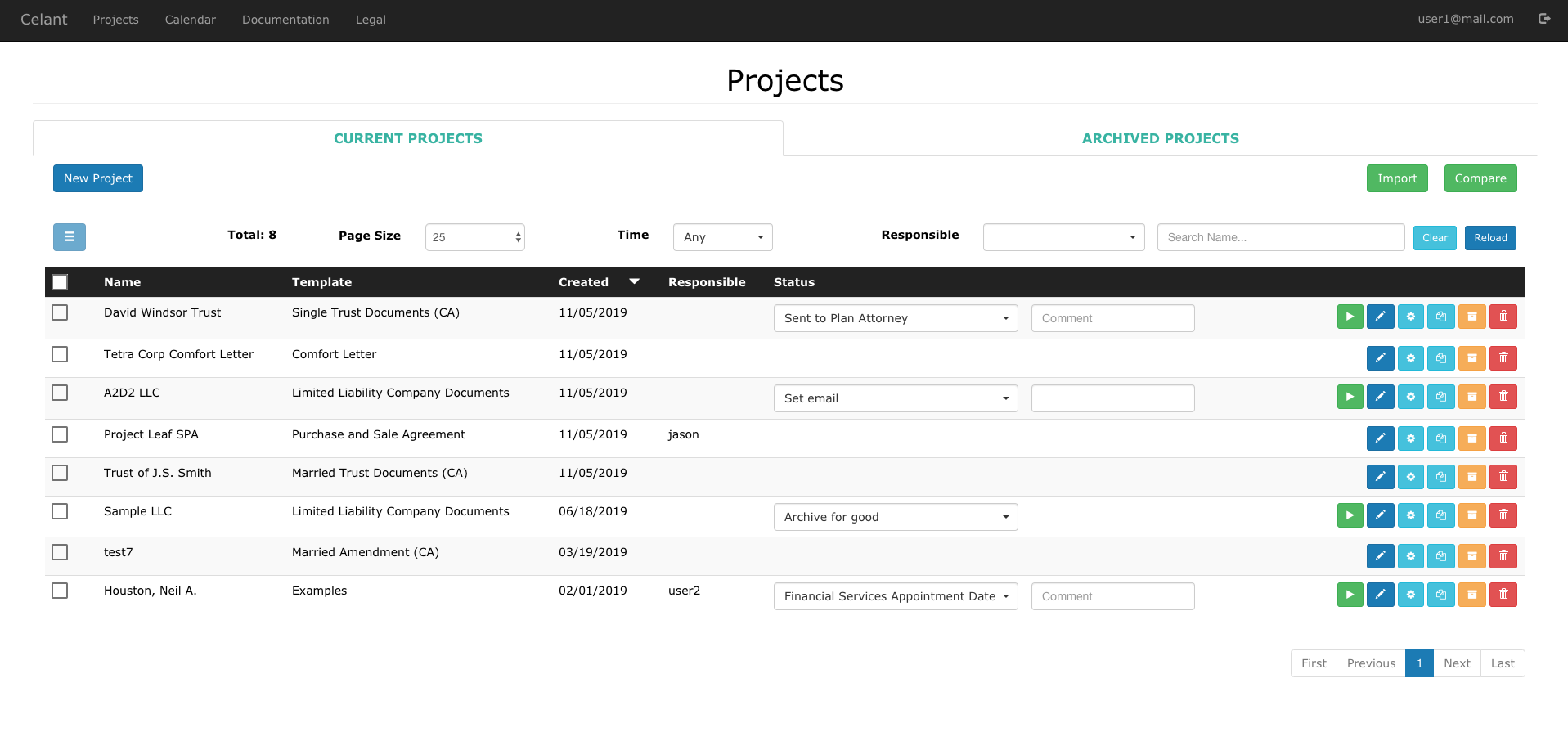Toggle the select-all checkbox in the header
Image resolution: width=1568 pixels, height=755 pixels.
[x=60, y=281]
